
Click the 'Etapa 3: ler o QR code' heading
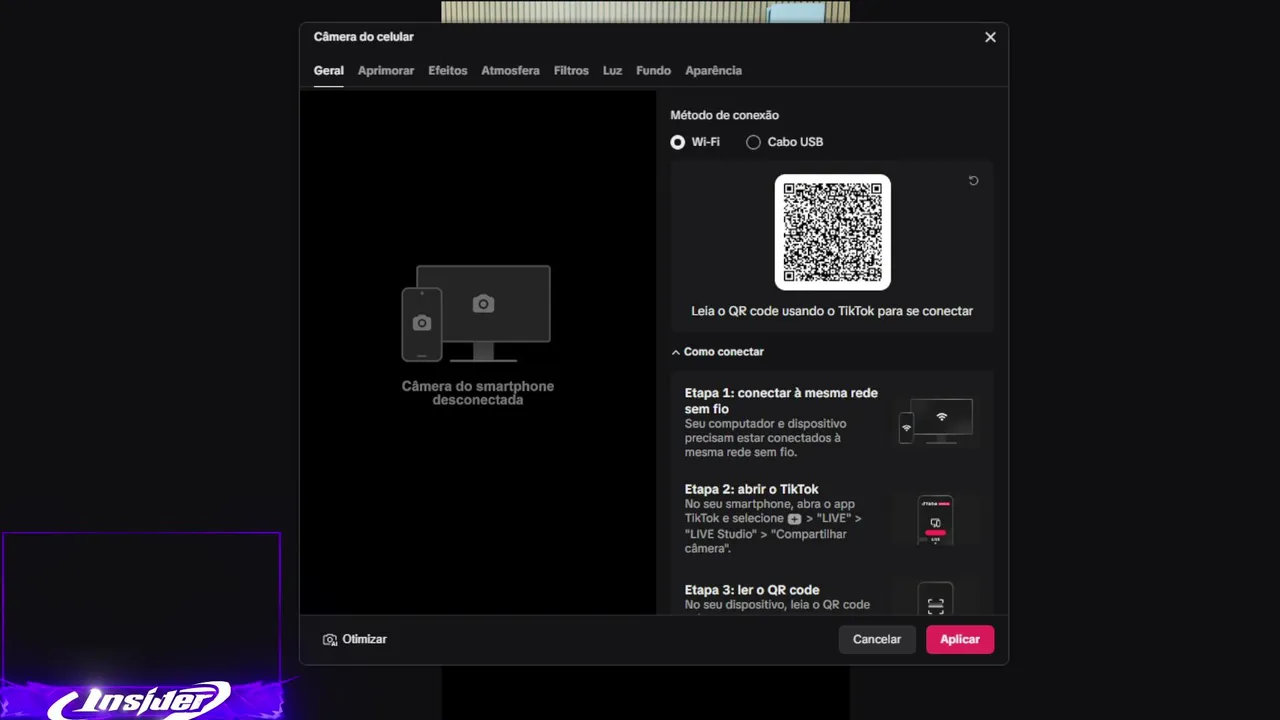752,590
